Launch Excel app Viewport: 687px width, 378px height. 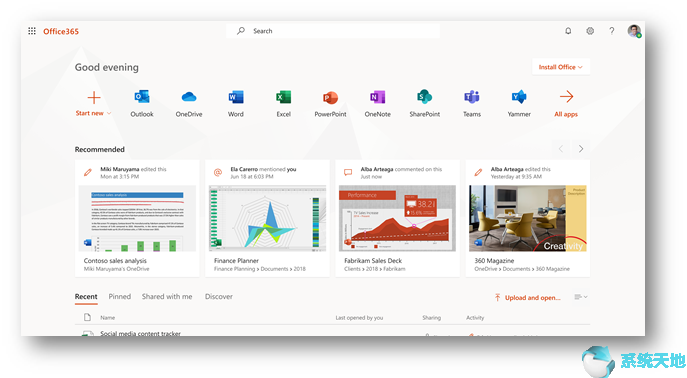coord(283,97)
